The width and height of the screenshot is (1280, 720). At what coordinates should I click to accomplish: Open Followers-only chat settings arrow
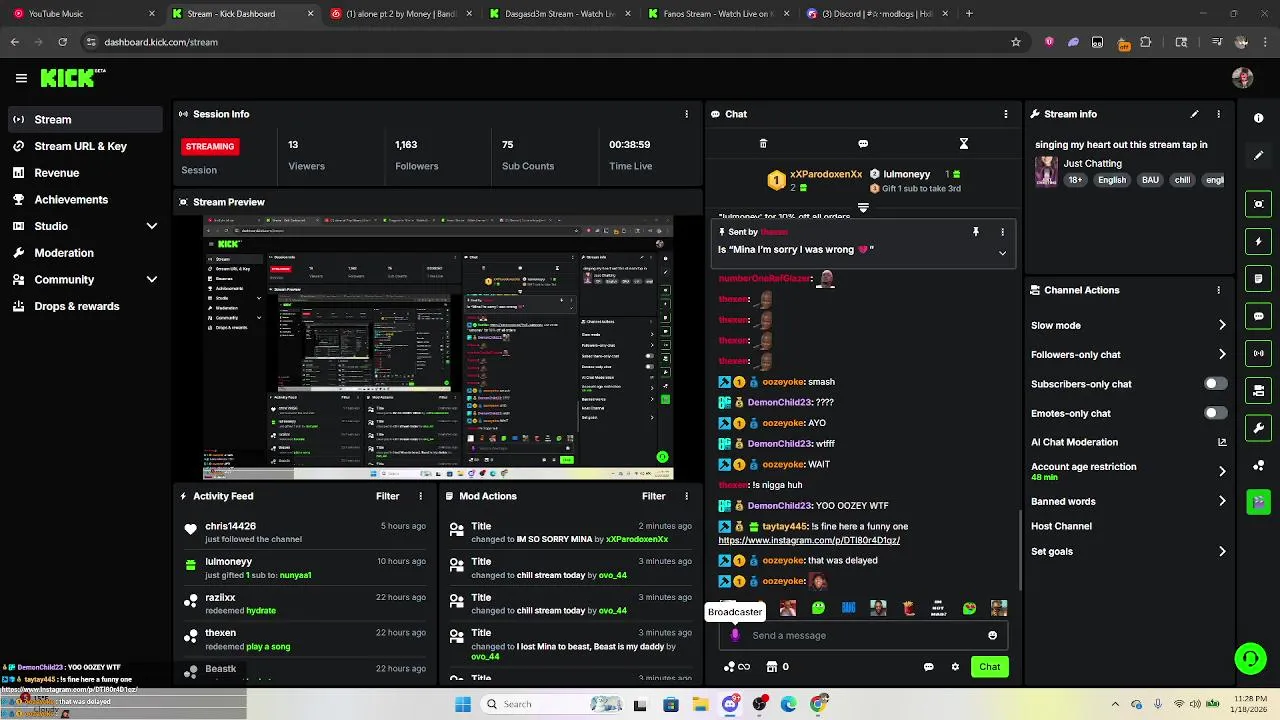(1222, 354)
